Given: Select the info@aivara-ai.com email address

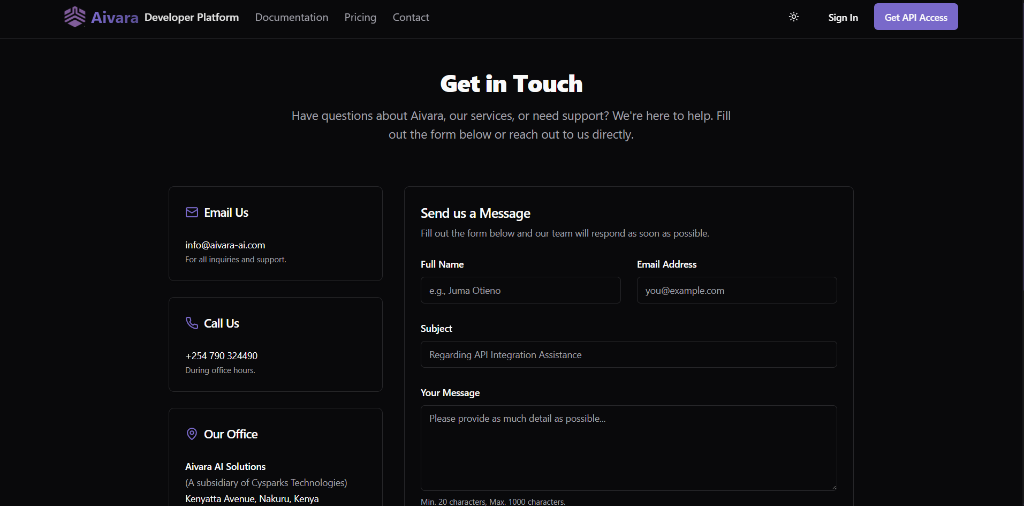Looking at the screenshot, I should coord(225,245).
